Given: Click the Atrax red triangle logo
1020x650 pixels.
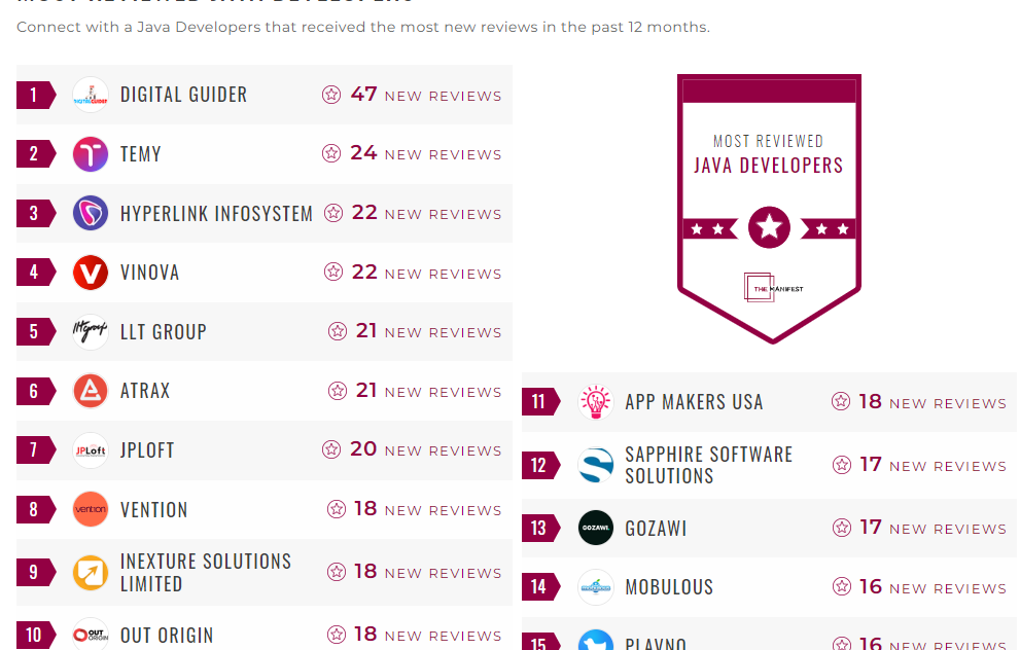Looking at the screenshot, I should point(90,391).
